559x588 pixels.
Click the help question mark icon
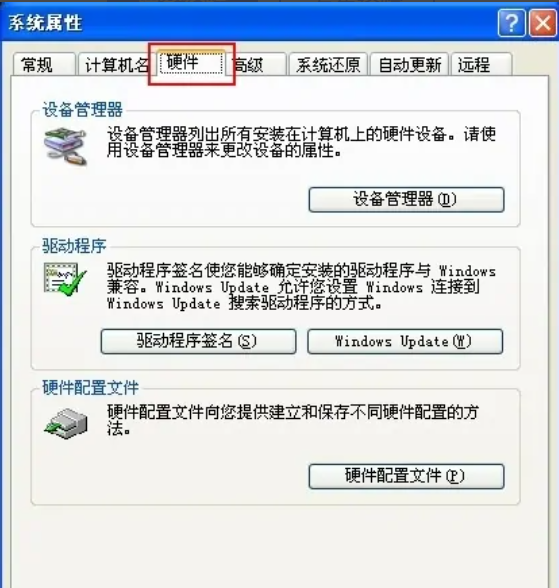click(x=511, y=23)
